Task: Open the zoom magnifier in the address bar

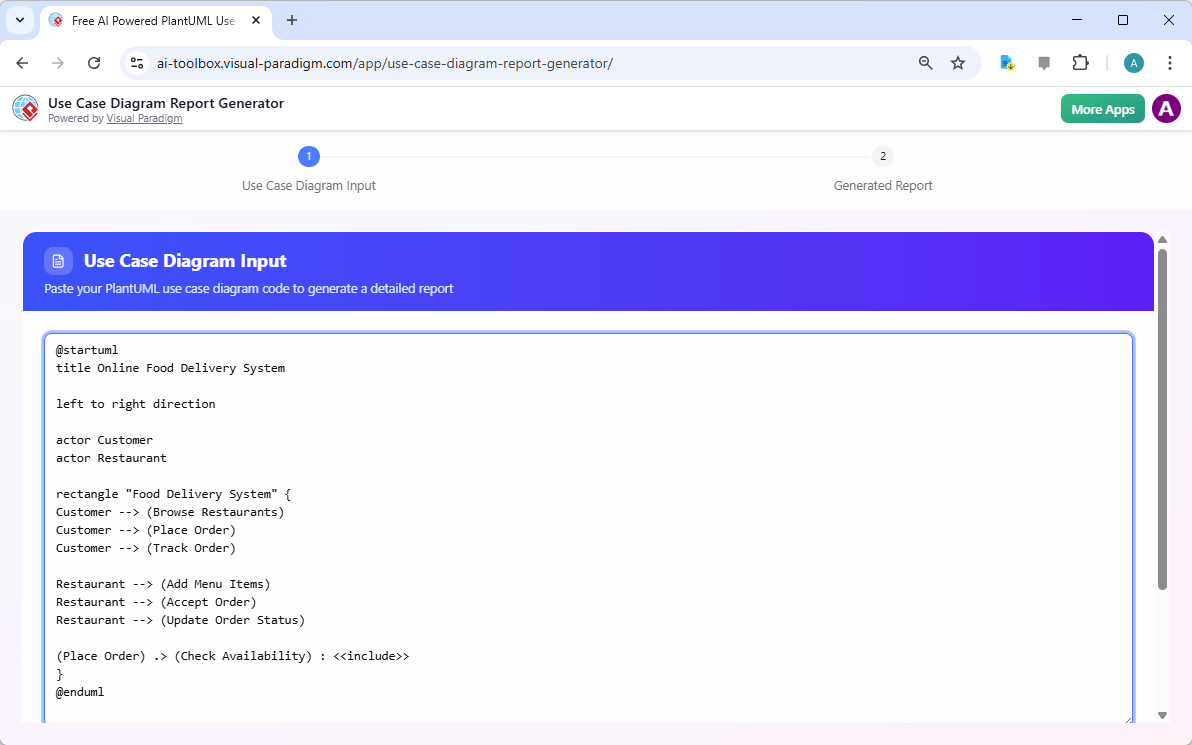Action: coord(925,62)
